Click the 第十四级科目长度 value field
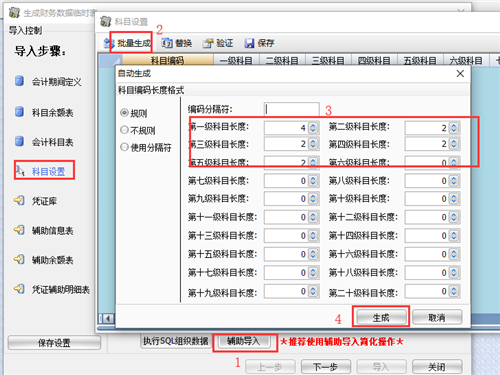 tap(427, 236)
